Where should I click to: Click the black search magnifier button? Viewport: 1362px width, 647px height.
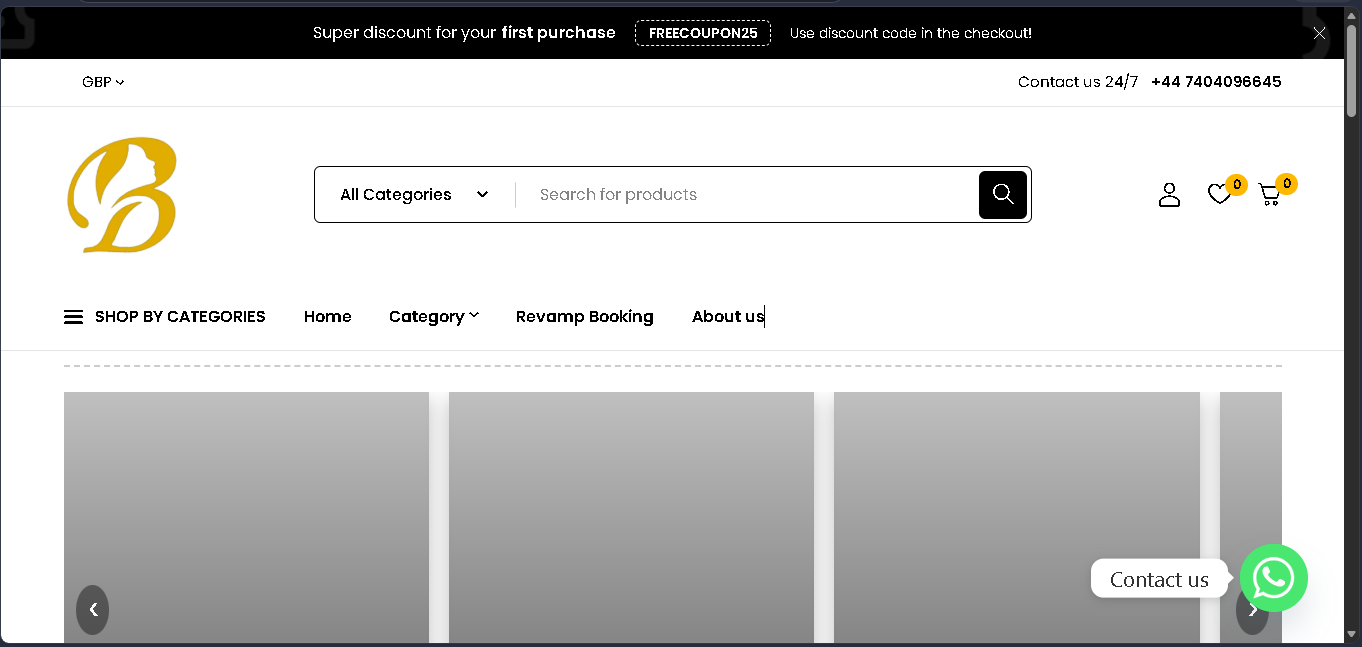(x=1003, y=195)
